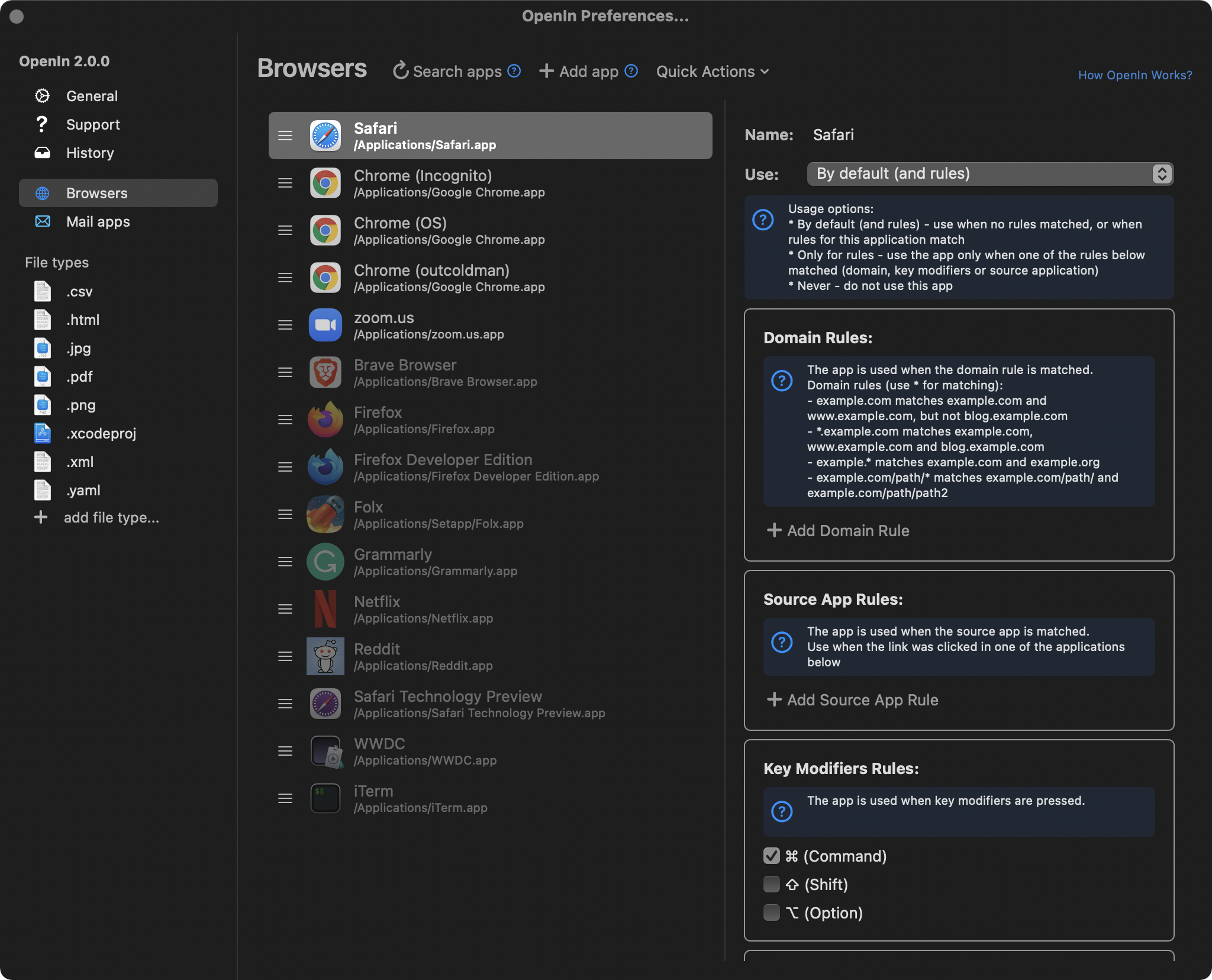Select the Reddit app icon
This screenshot has width=1212, height=980.
pos(326,656)
